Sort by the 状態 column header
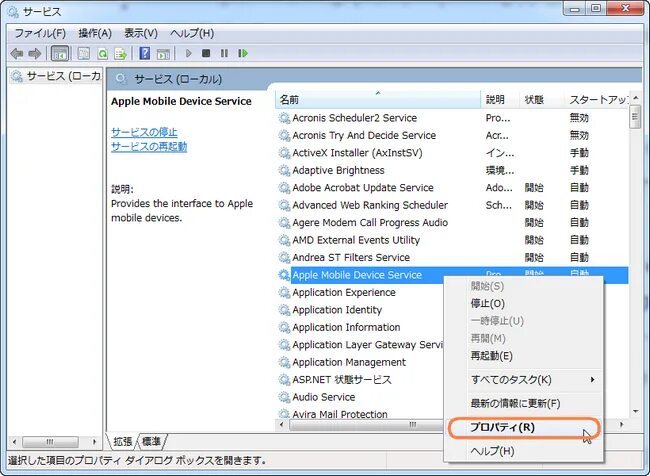 point(541,100)
